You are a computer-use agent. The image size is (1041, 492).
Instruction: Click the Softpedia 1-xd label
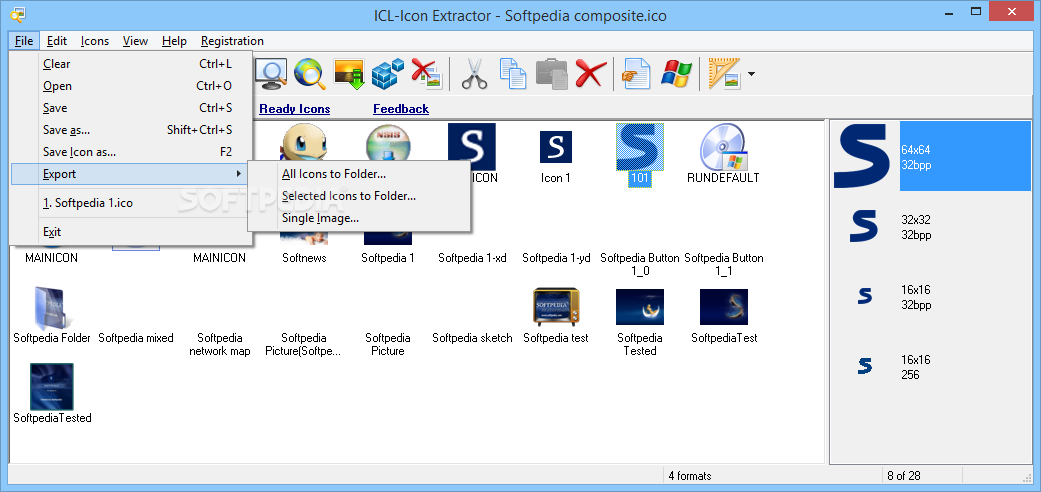(x=472, y=258)
